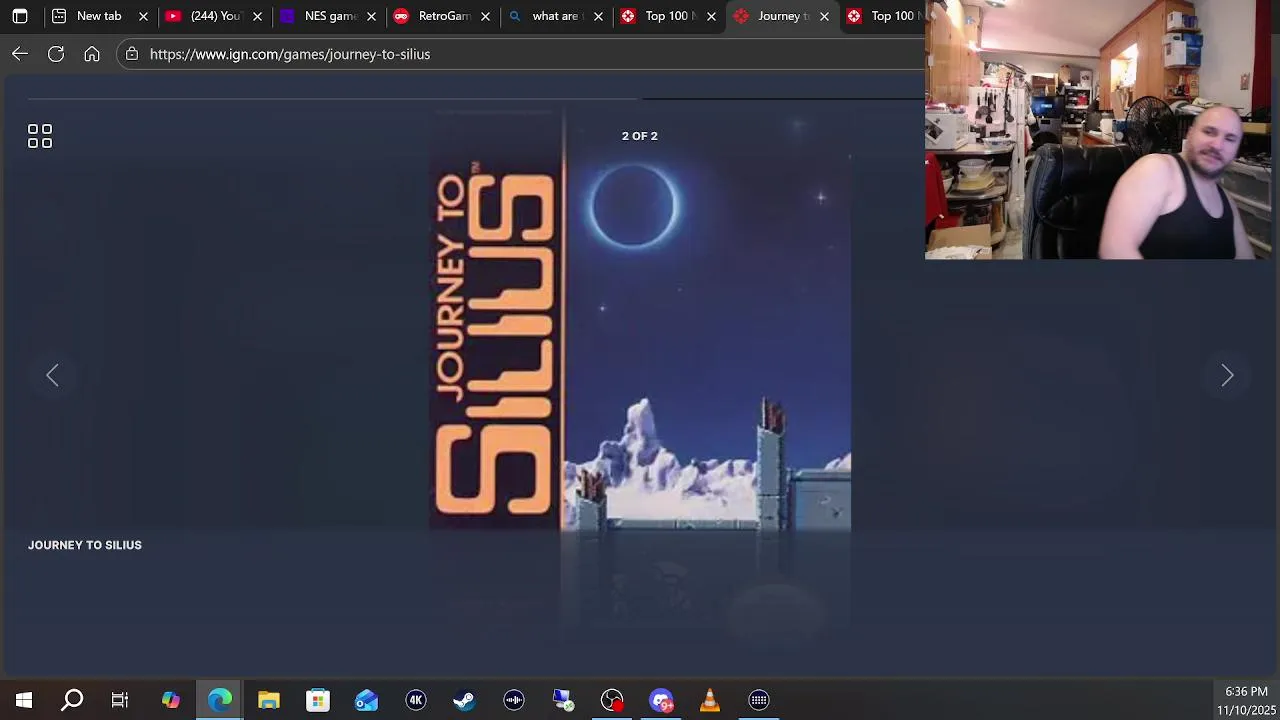This screenshot has width=1280, height=720.
Task: Open Steam from the taskbar
Action: [x=464, y=700]
